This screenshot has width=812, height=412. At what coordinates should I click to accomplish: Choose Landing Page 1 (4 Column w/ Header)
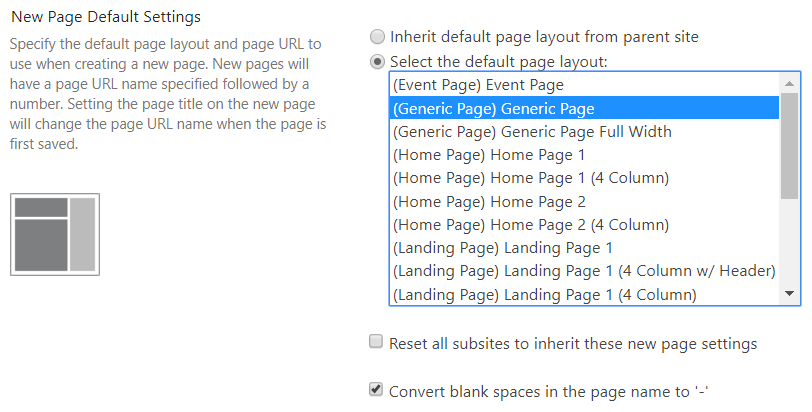point(584,271)
